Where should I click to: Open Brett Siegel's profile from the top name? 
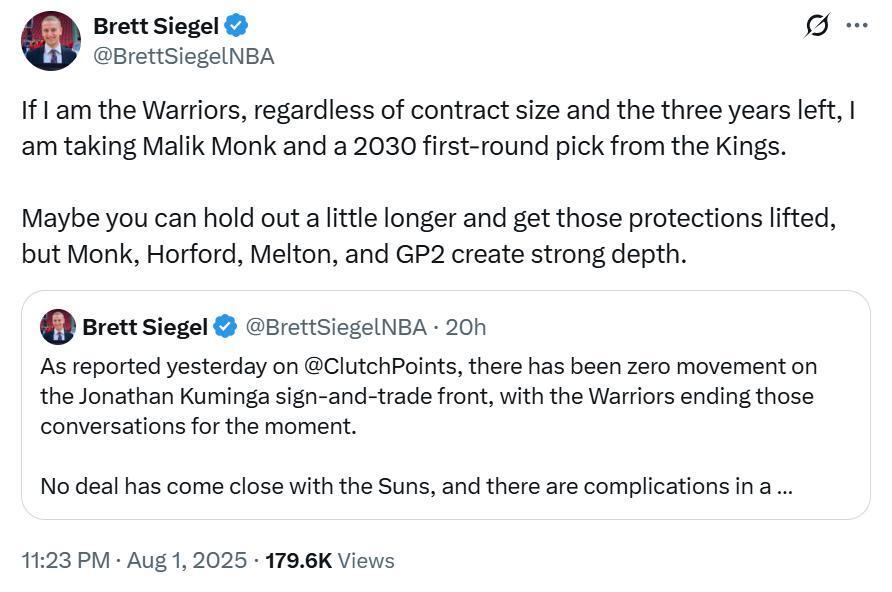[x=155, y=26]
